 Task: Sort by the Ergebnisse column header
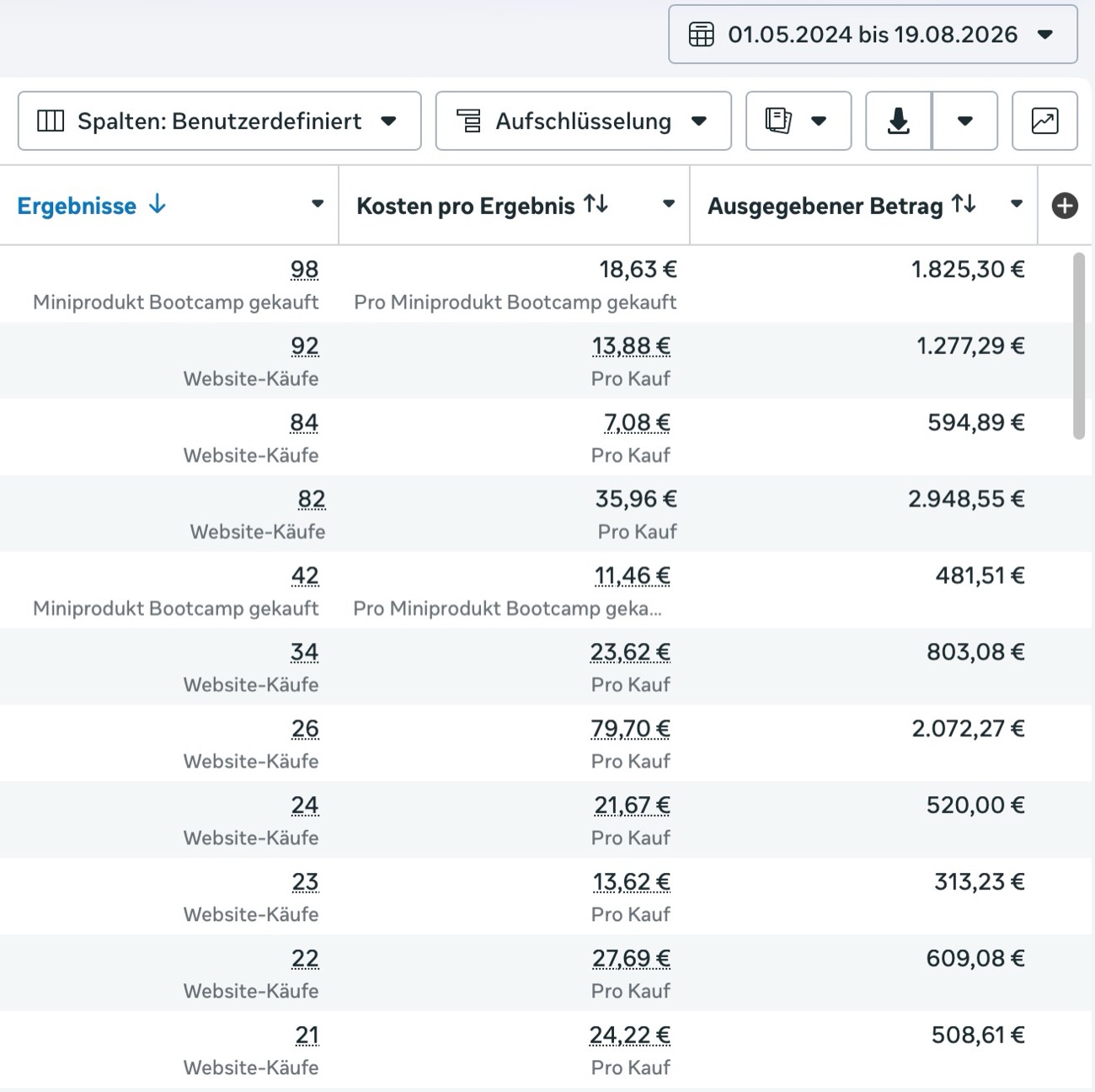[77, 206]
